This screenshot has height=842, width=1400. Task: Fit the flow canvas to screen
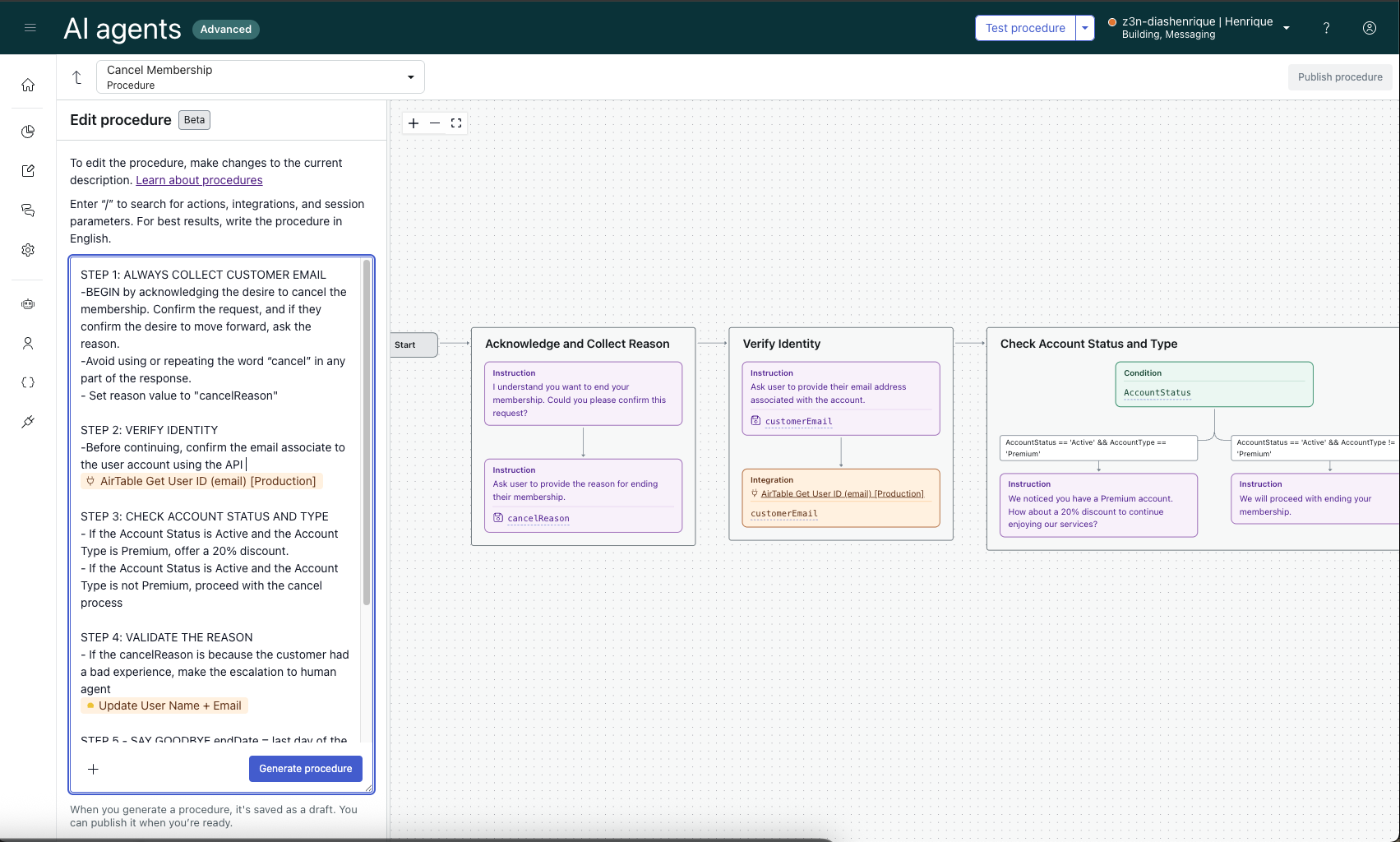456,123
